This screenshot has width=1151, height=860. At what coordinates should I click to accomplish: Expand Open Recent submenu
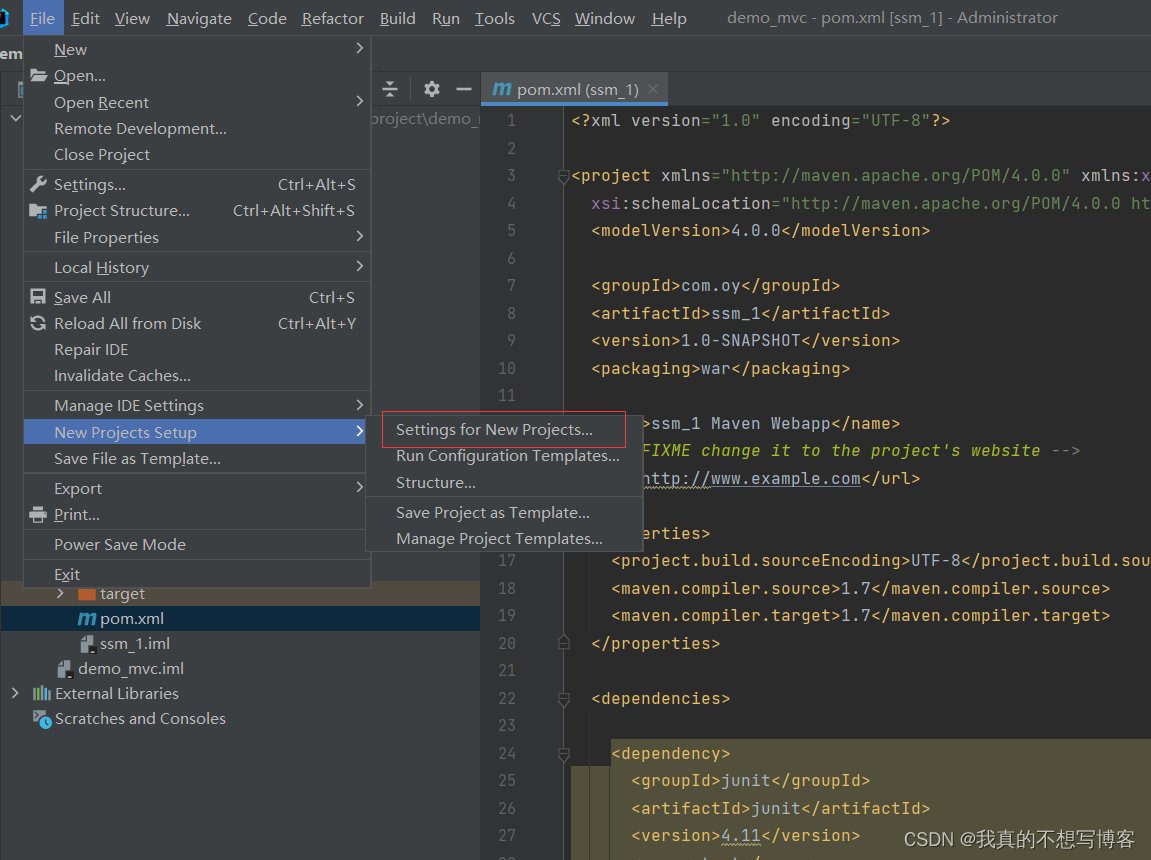coord(360,101)
